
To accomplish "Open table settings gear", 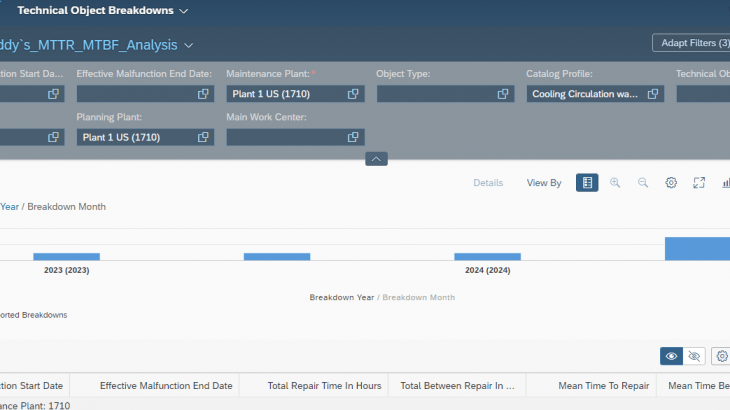I will [x=722, y=356].
